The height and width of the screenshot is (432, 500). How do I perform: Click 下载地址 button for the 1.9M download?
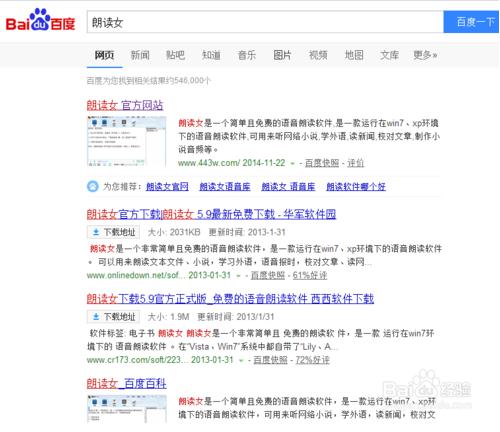pyautogui.click(x=114, y=317)
